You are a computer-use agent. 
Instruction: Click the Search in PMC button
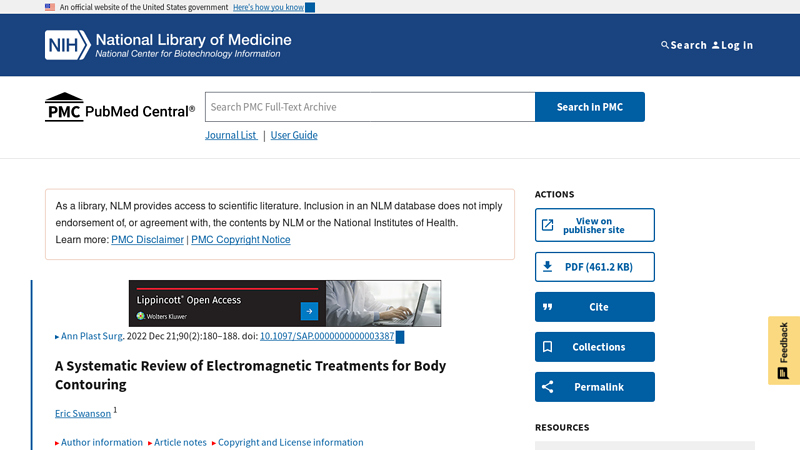click(x=590, y=107)
